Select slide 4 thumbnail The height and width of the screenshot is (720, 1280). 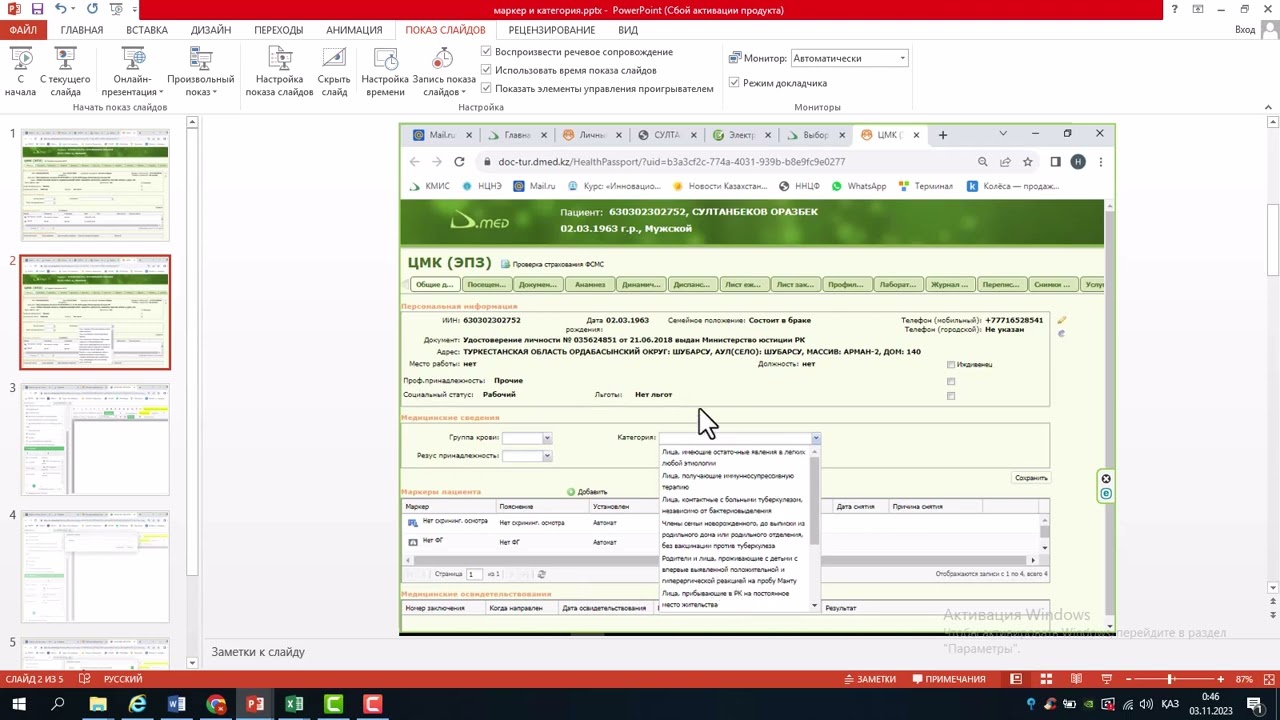pos(95,566)
